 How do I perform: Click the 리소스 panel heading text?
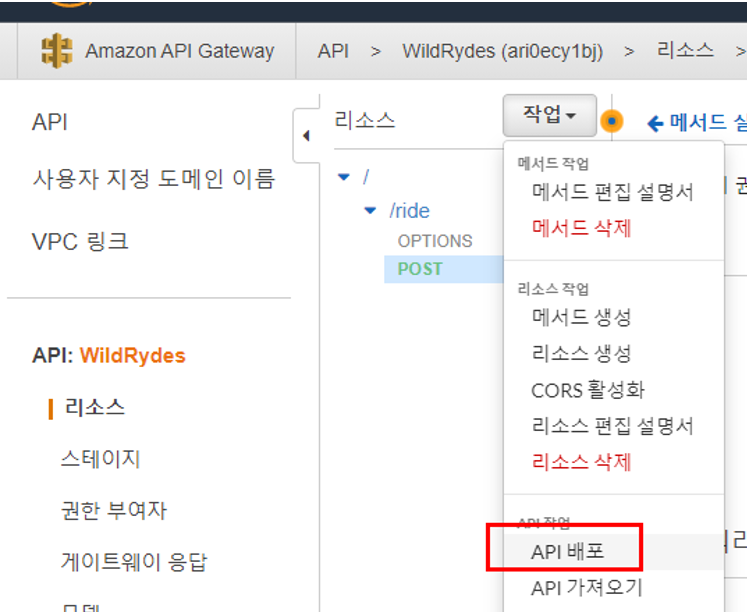365,120
